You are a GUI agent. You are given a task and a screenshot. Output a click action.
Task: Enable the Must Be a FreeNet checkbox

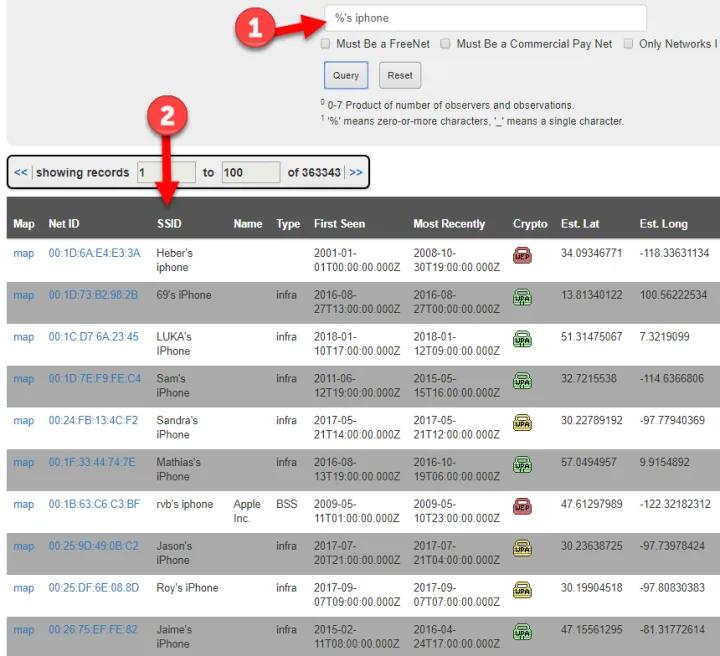pos(326,44)
